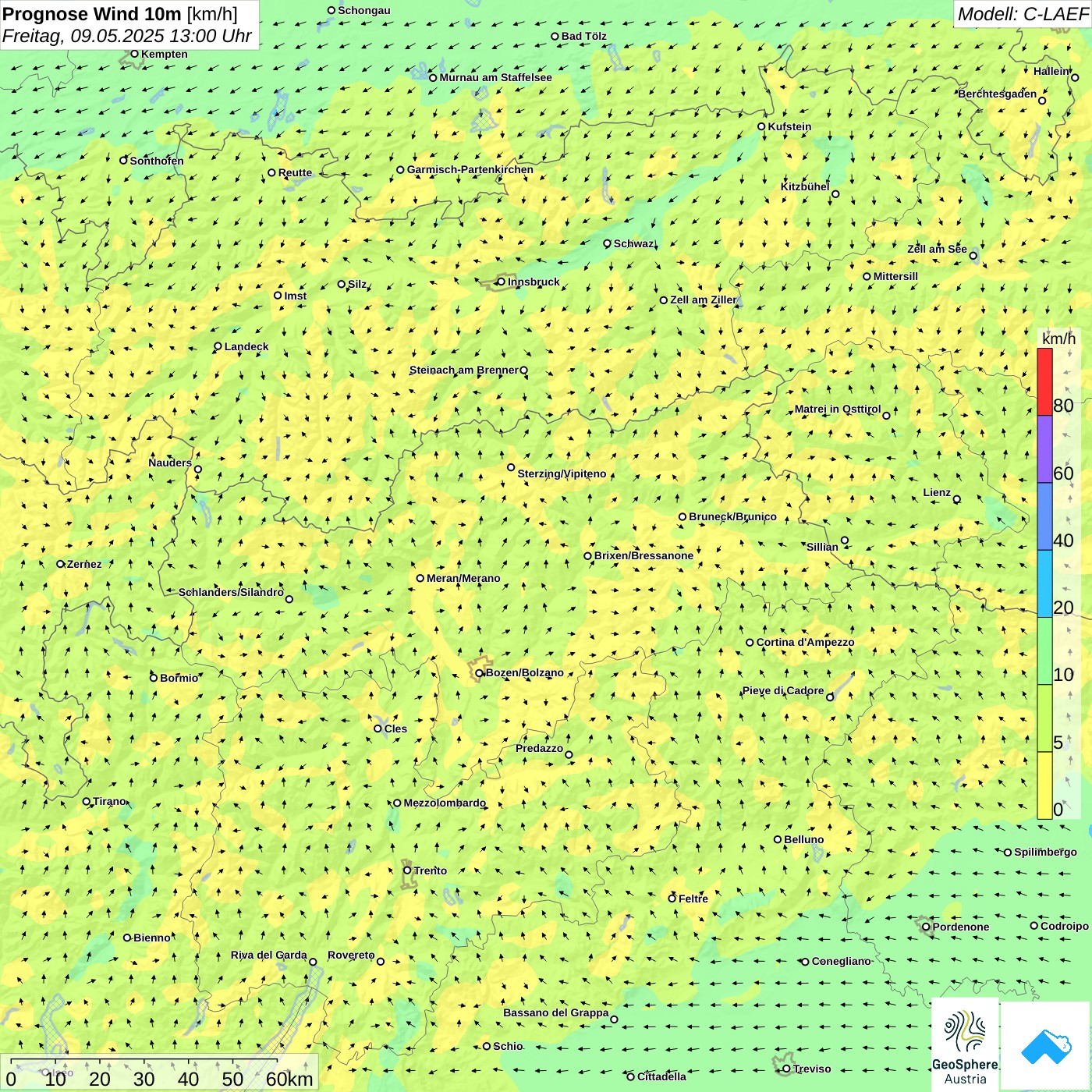Image resolution: width=1092 pixels, height=1092 pixels.
Task: Click the blue 40 km/h legend segment
Action: pyautogui.click(x=1044, y=516)
